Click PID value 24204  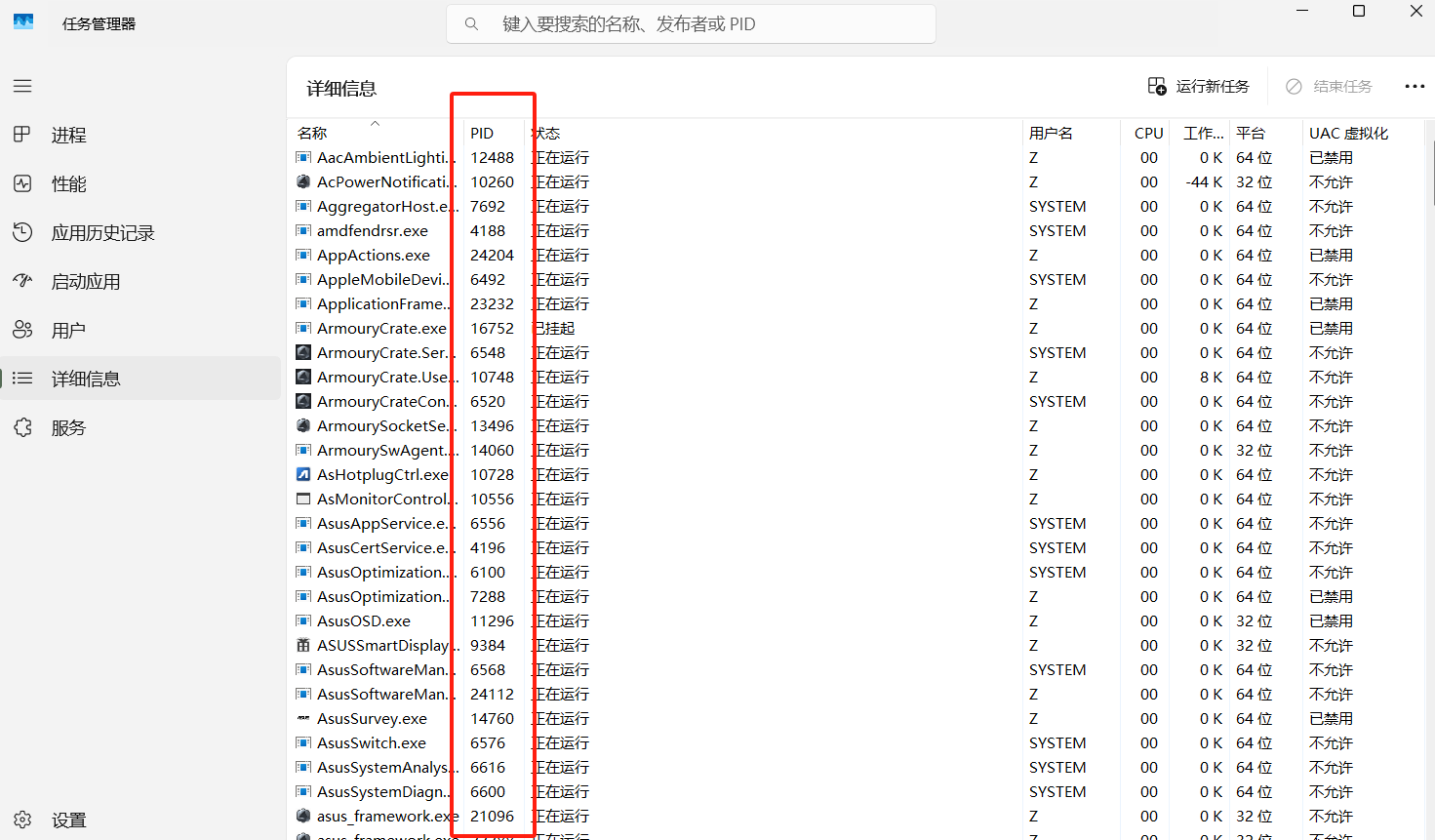492,255
